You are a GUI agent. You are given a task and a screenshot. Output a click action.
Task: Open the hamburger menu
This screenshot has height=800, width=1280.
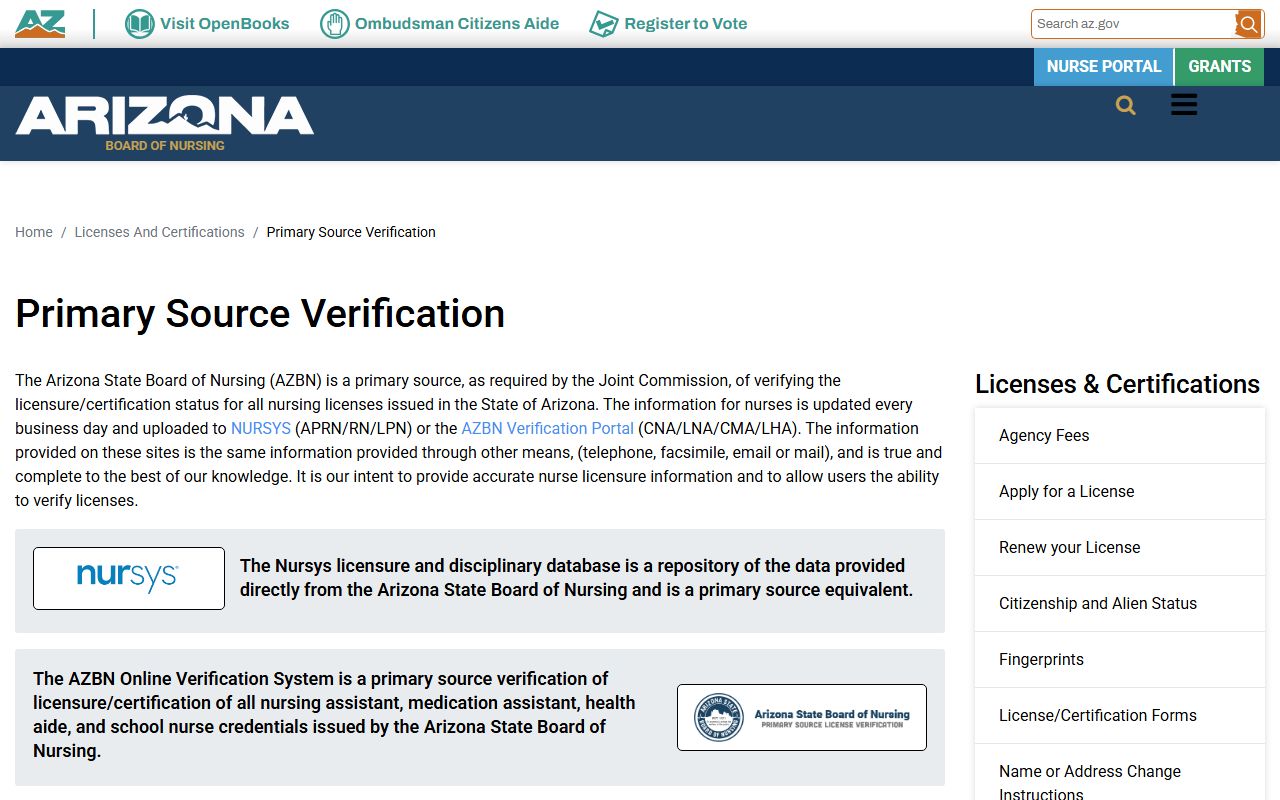(1184, 105)
